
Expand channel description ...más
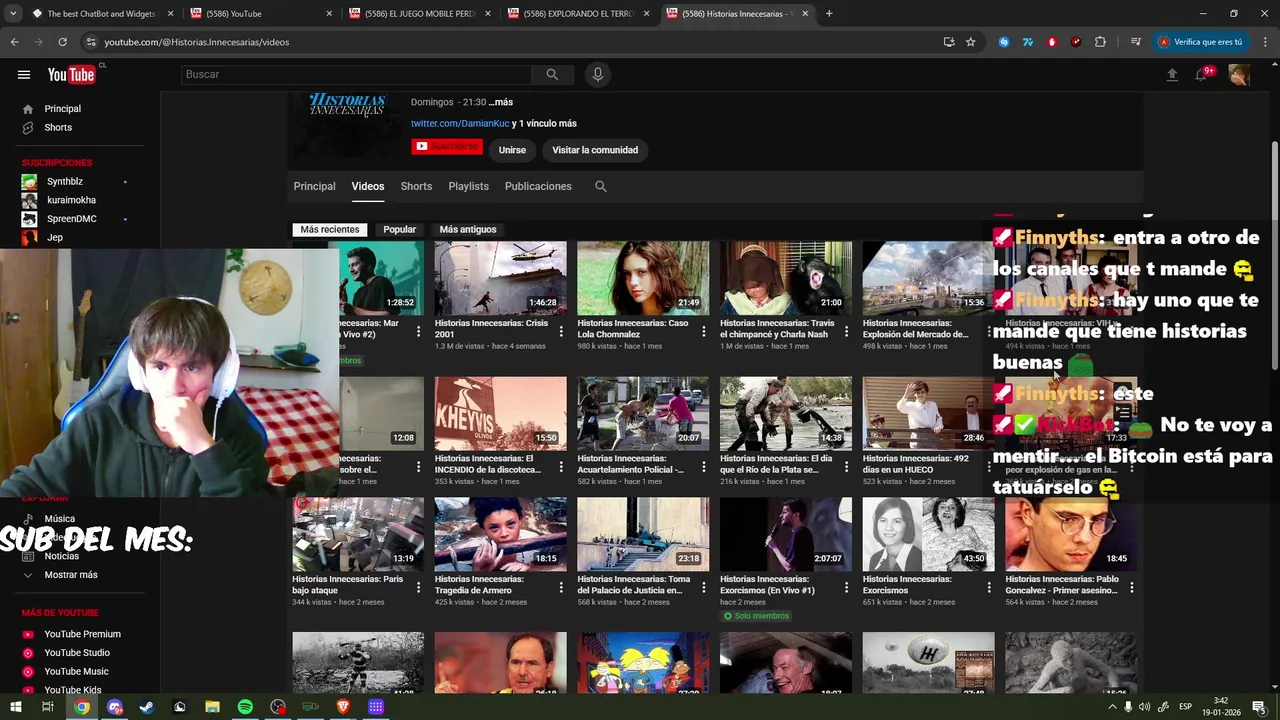(x=501, y=102)
